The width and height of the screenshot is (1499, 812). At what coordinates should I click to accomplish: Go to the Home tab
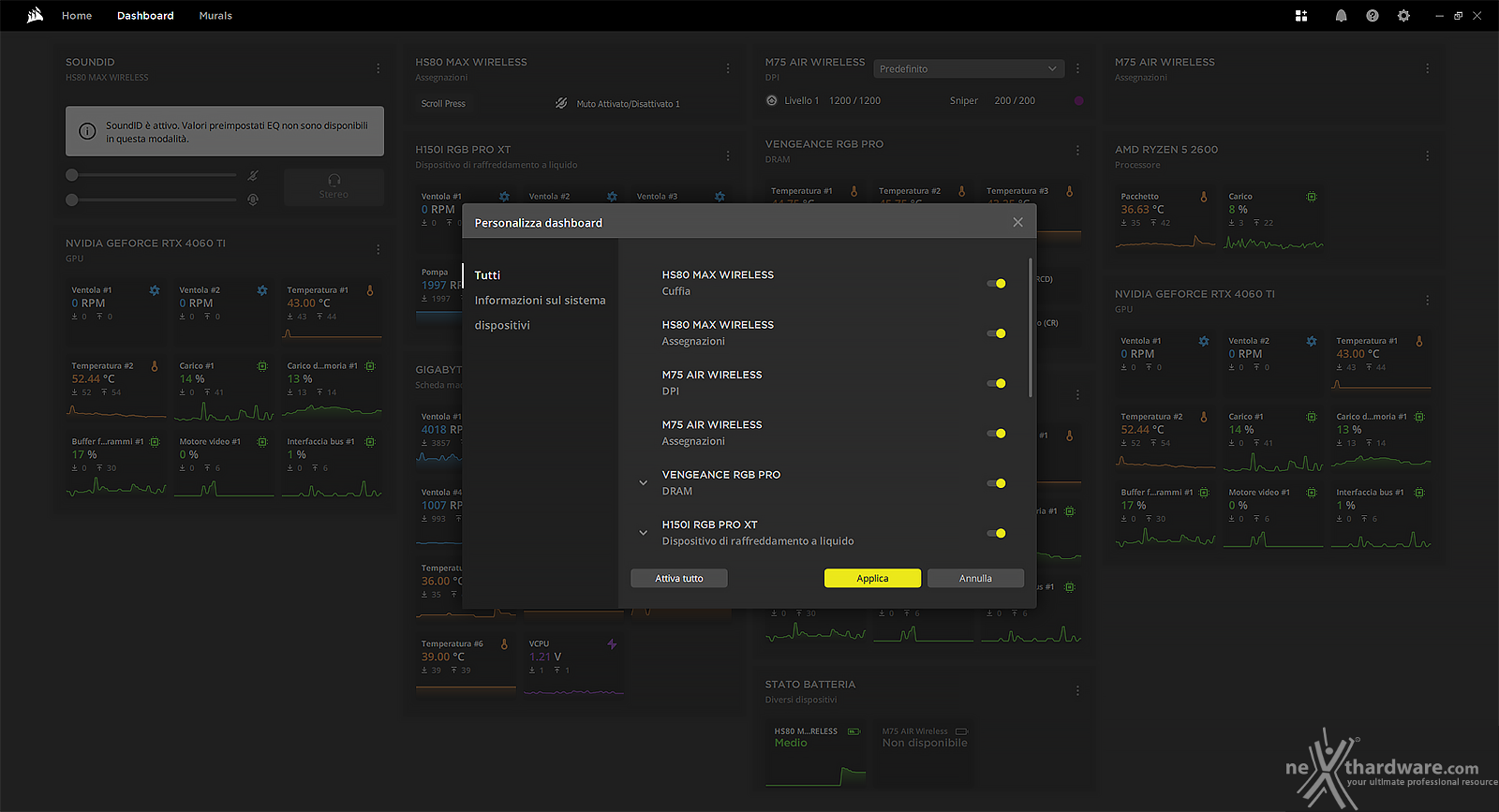click(77, 16)
